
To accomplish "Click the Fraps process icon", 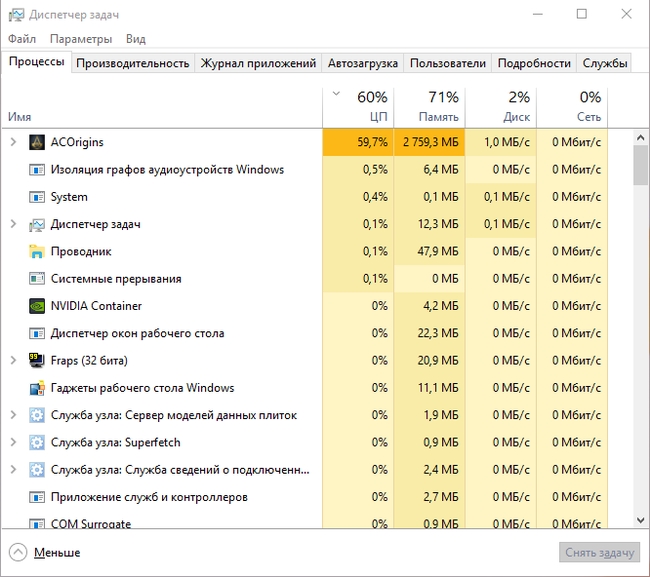I will [x=37, y=360].
